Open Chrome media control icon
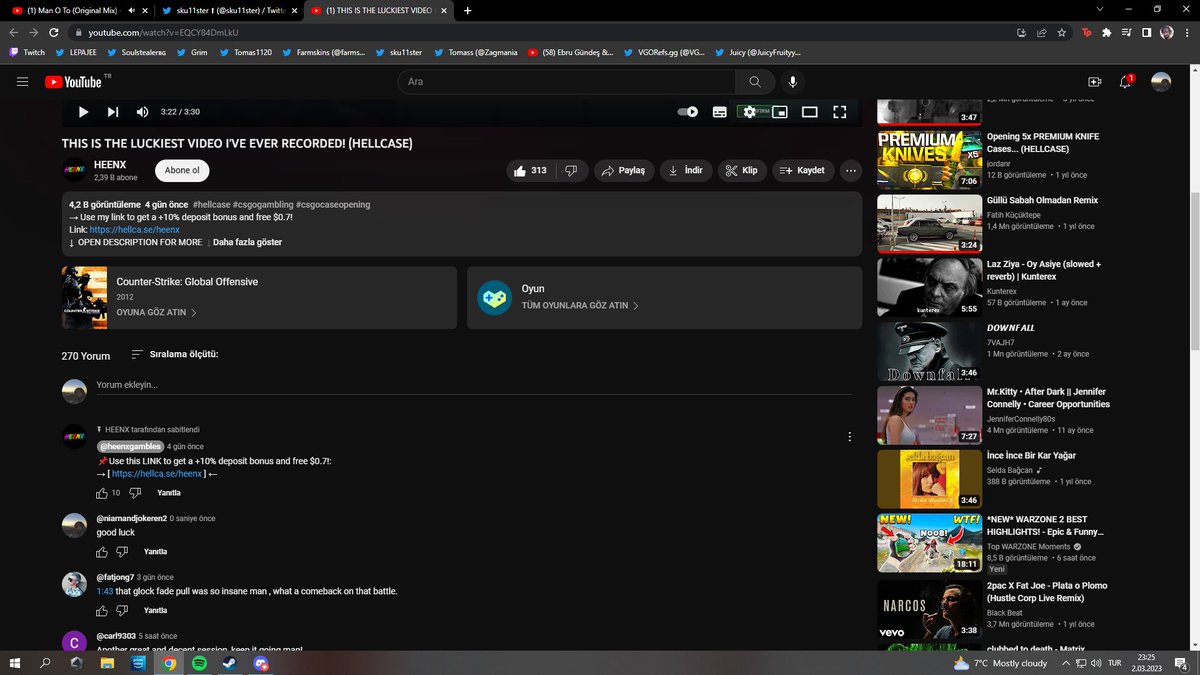 tap(1127, 32)
